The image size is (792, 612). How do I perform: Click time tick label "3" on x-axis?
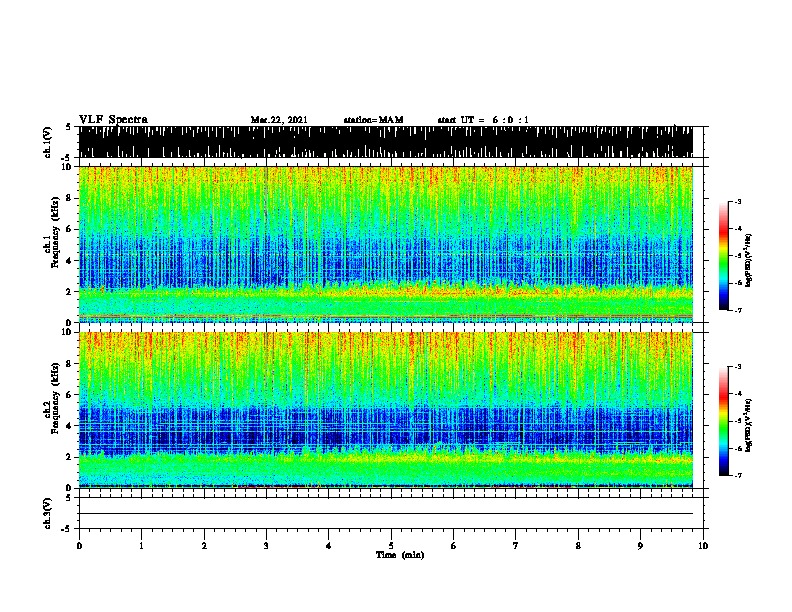pos(266,545)
